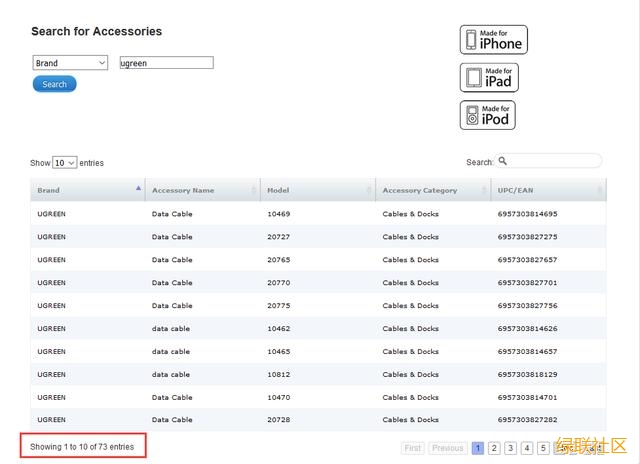Sort table by Model column
This screenshot has height=464, width=640.
(x=318, y=190)
